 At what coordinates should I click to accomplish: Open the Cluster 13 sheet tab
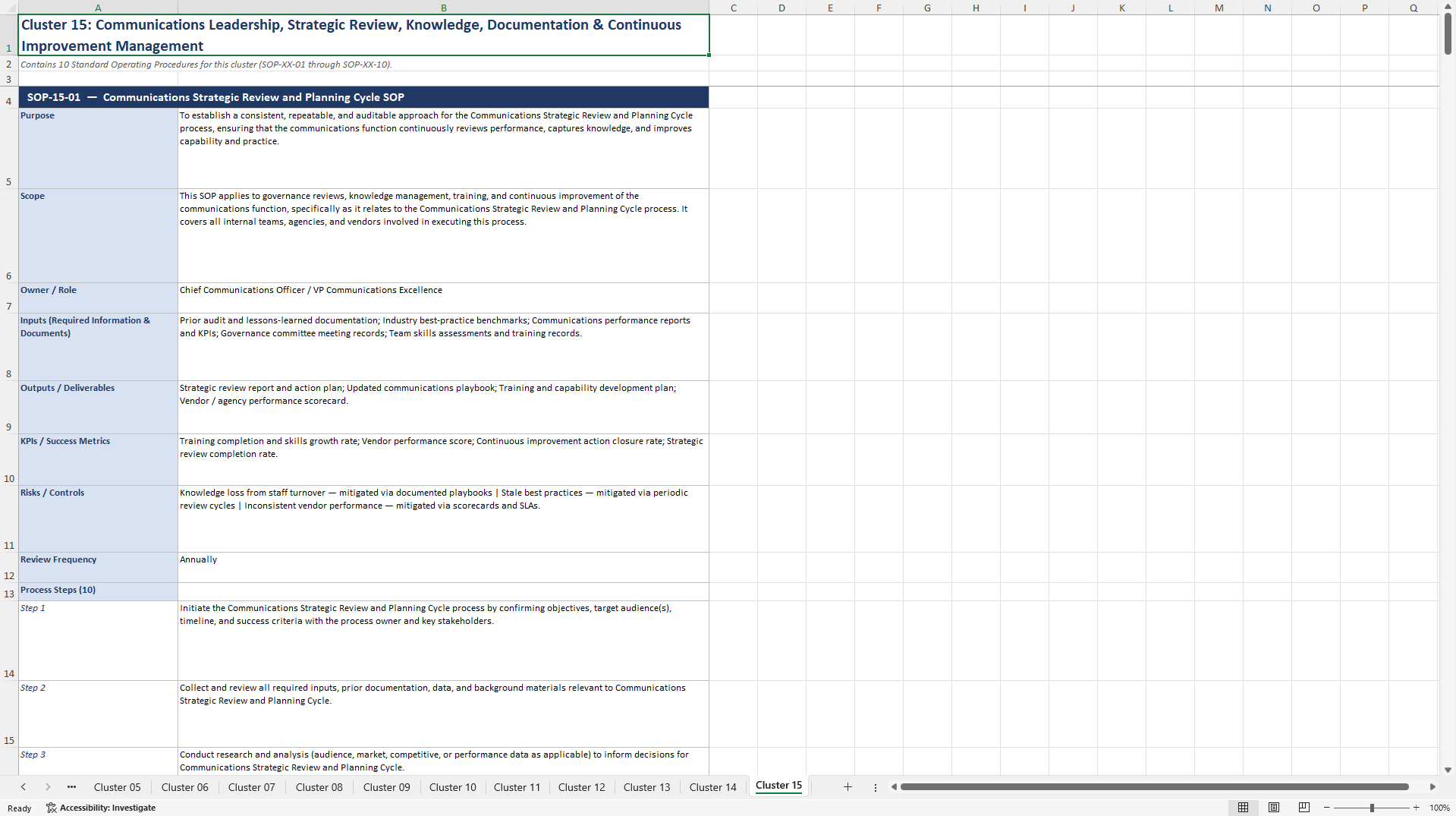click(x=647, y=787)
